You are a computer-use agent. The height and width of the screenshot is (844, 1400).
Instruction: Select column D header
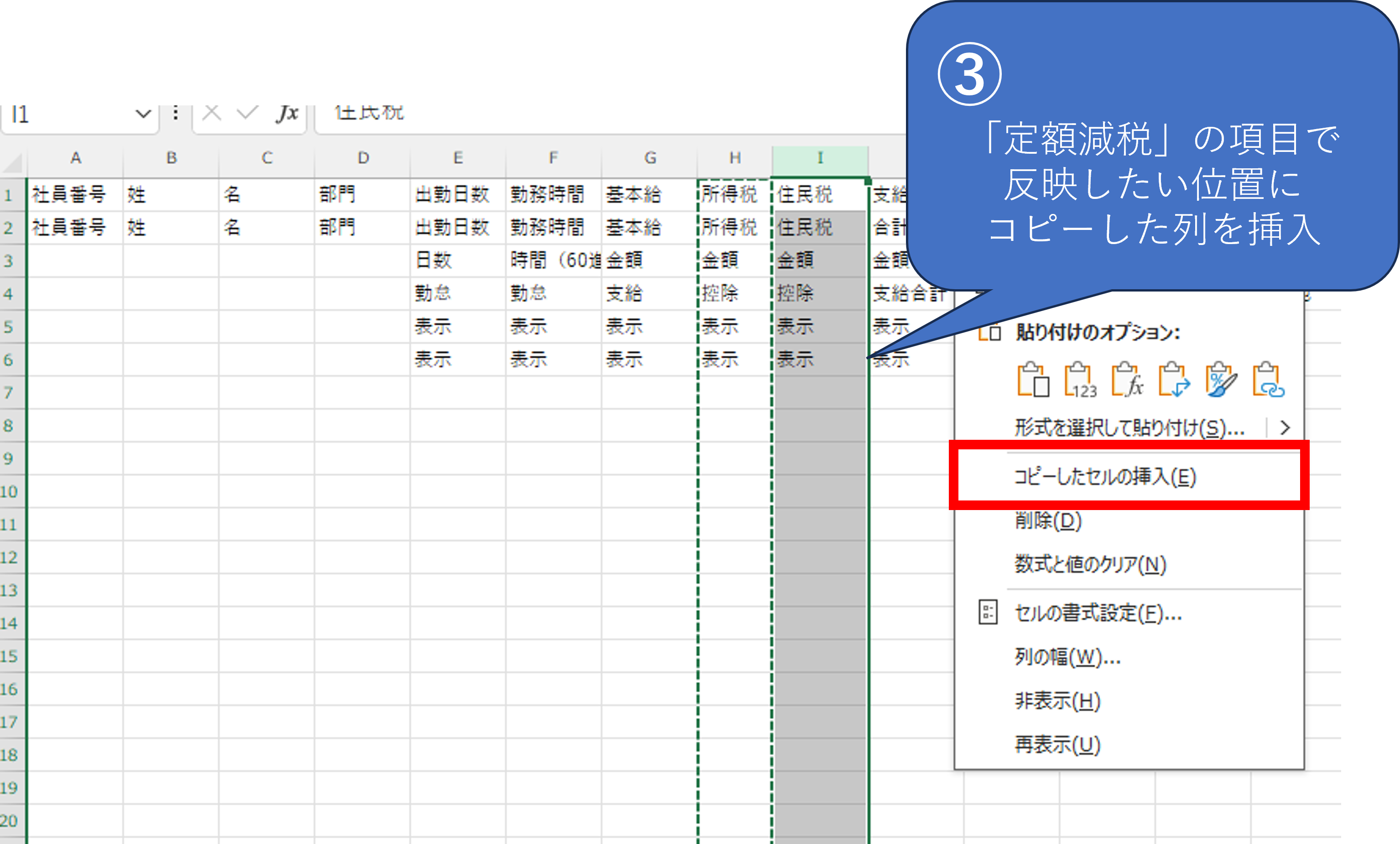(x=363, y=158)
